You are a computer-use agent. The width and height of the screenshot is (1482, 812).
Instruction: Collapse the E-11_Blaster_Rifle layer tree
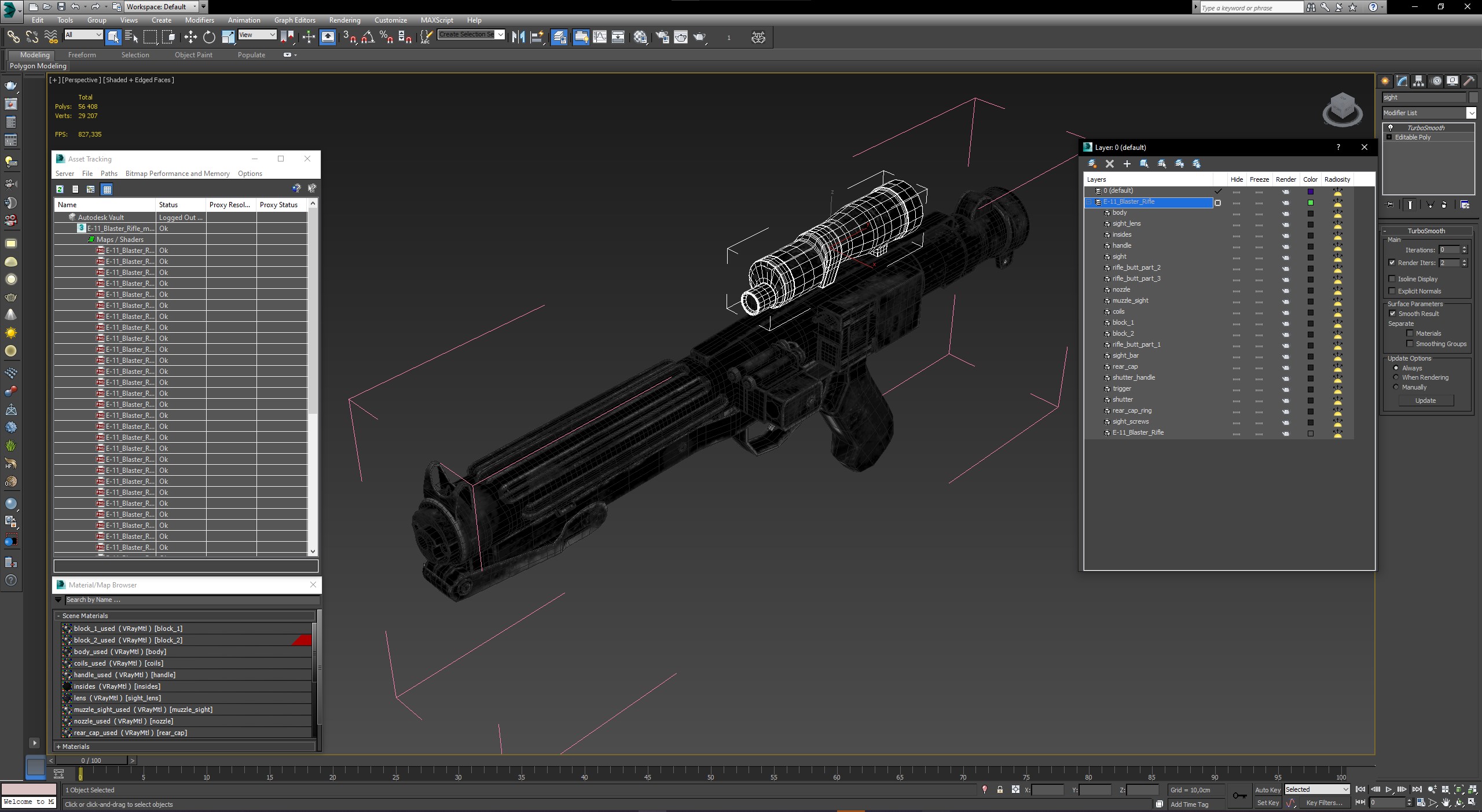pos(1089,202)
